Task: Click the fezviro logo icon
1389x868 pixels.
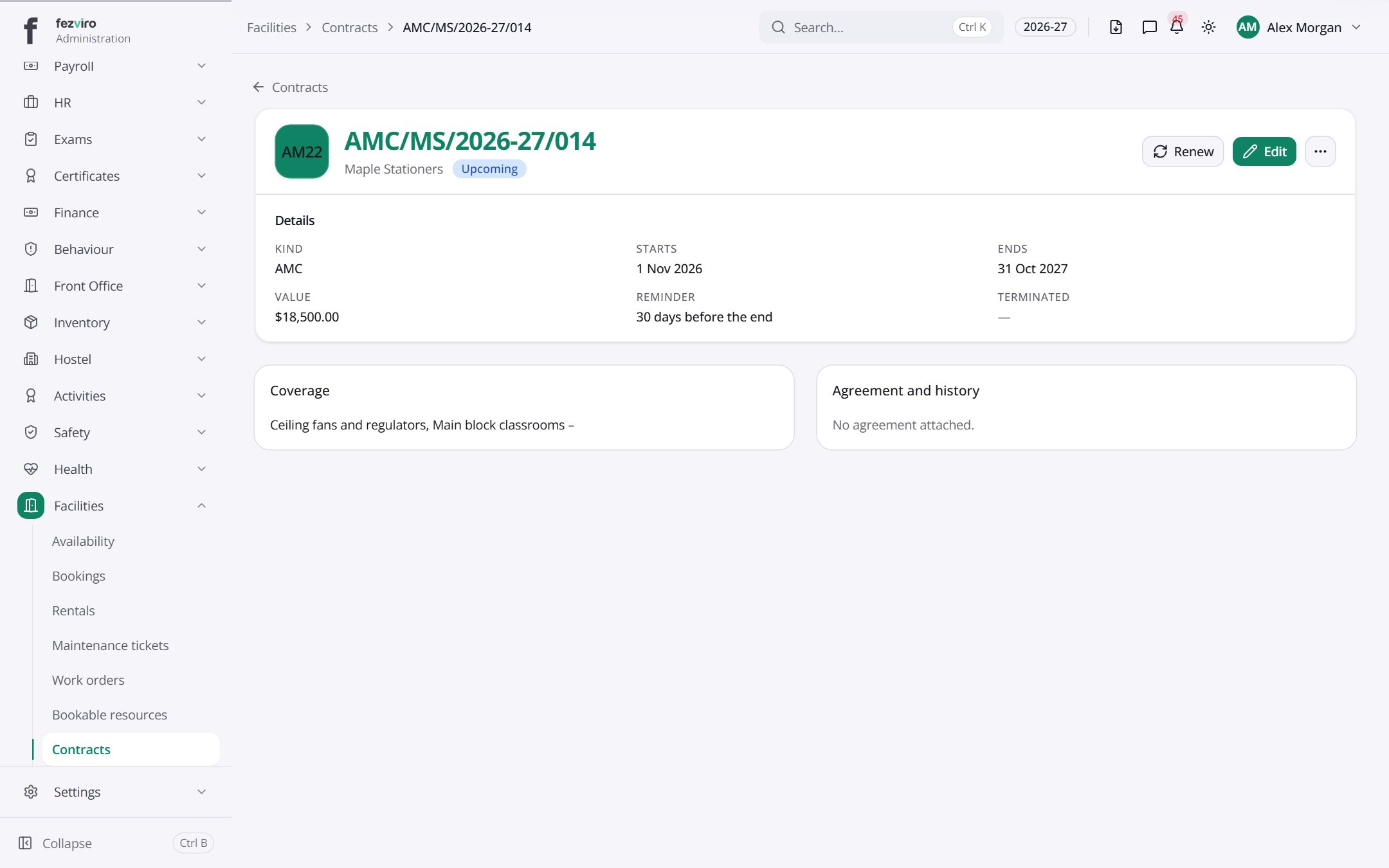Action: click(30, 30)
